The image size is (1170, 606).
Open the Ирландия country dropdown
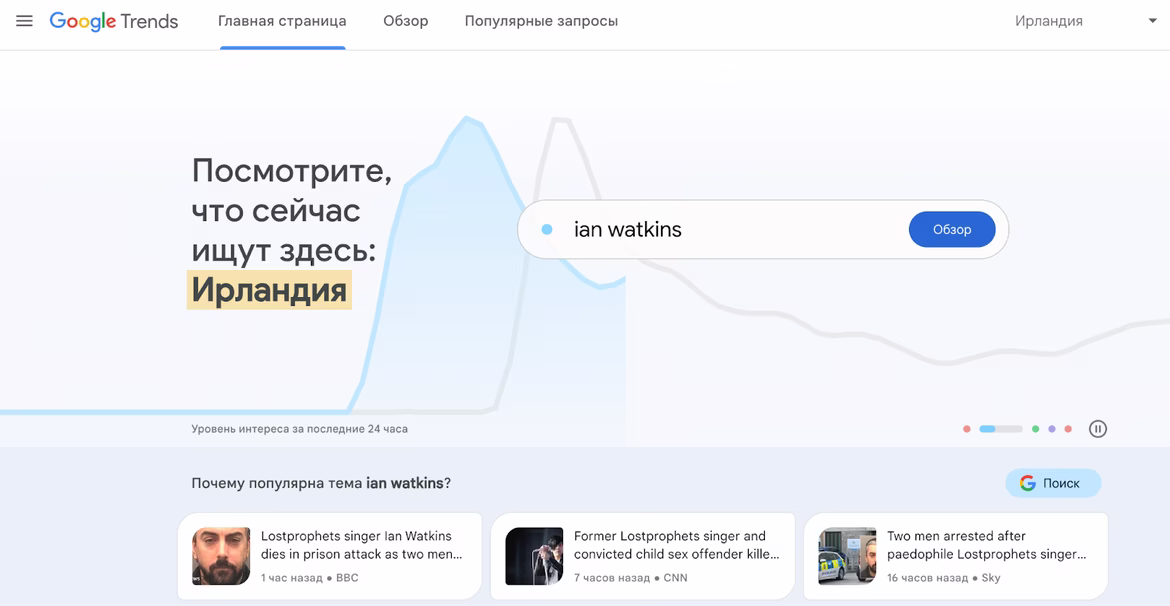coord(1048,21)
